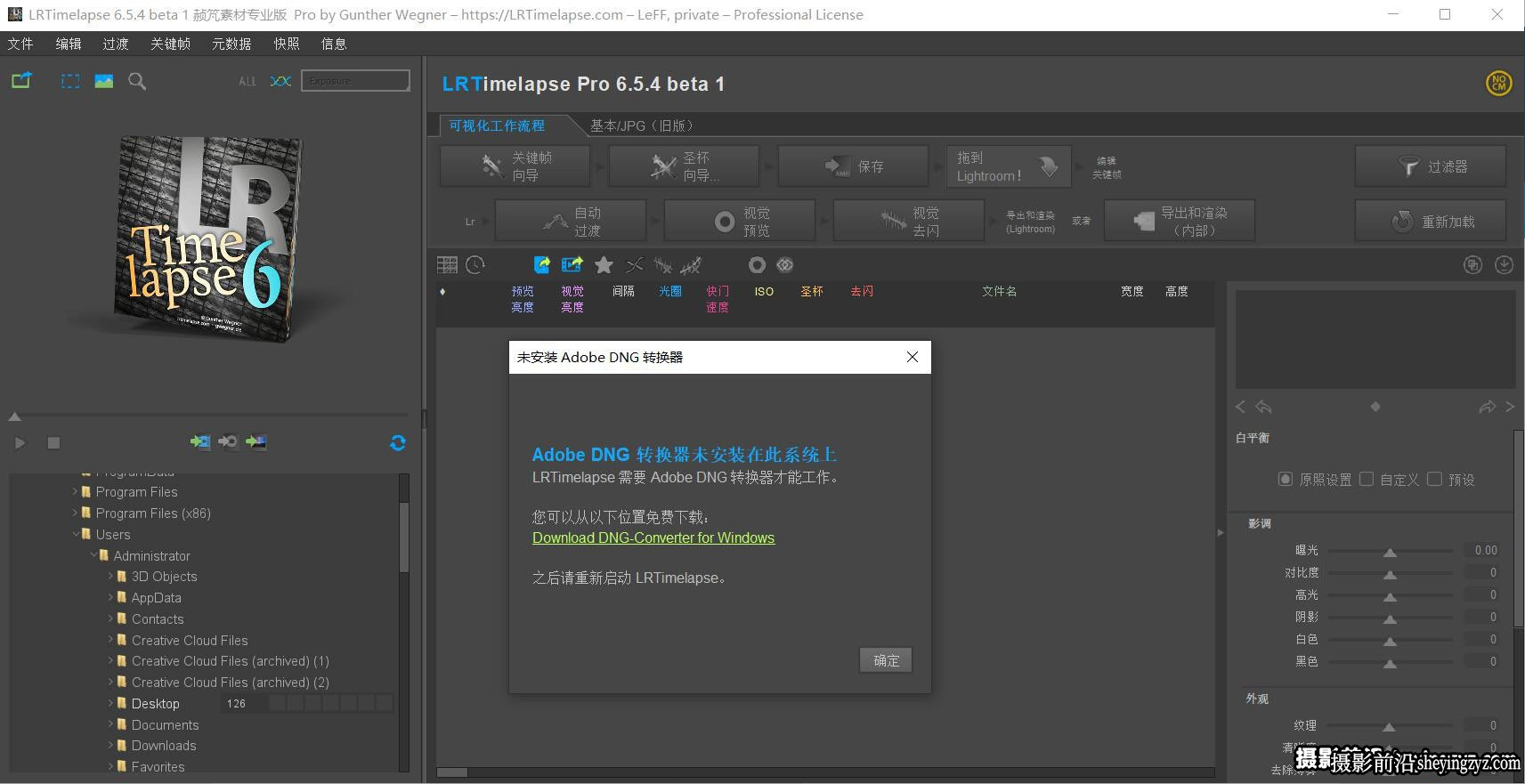This screenshot has width=1525, height=784.
Task: Click the landscape image preview icon
Action: tap(104, 81)
